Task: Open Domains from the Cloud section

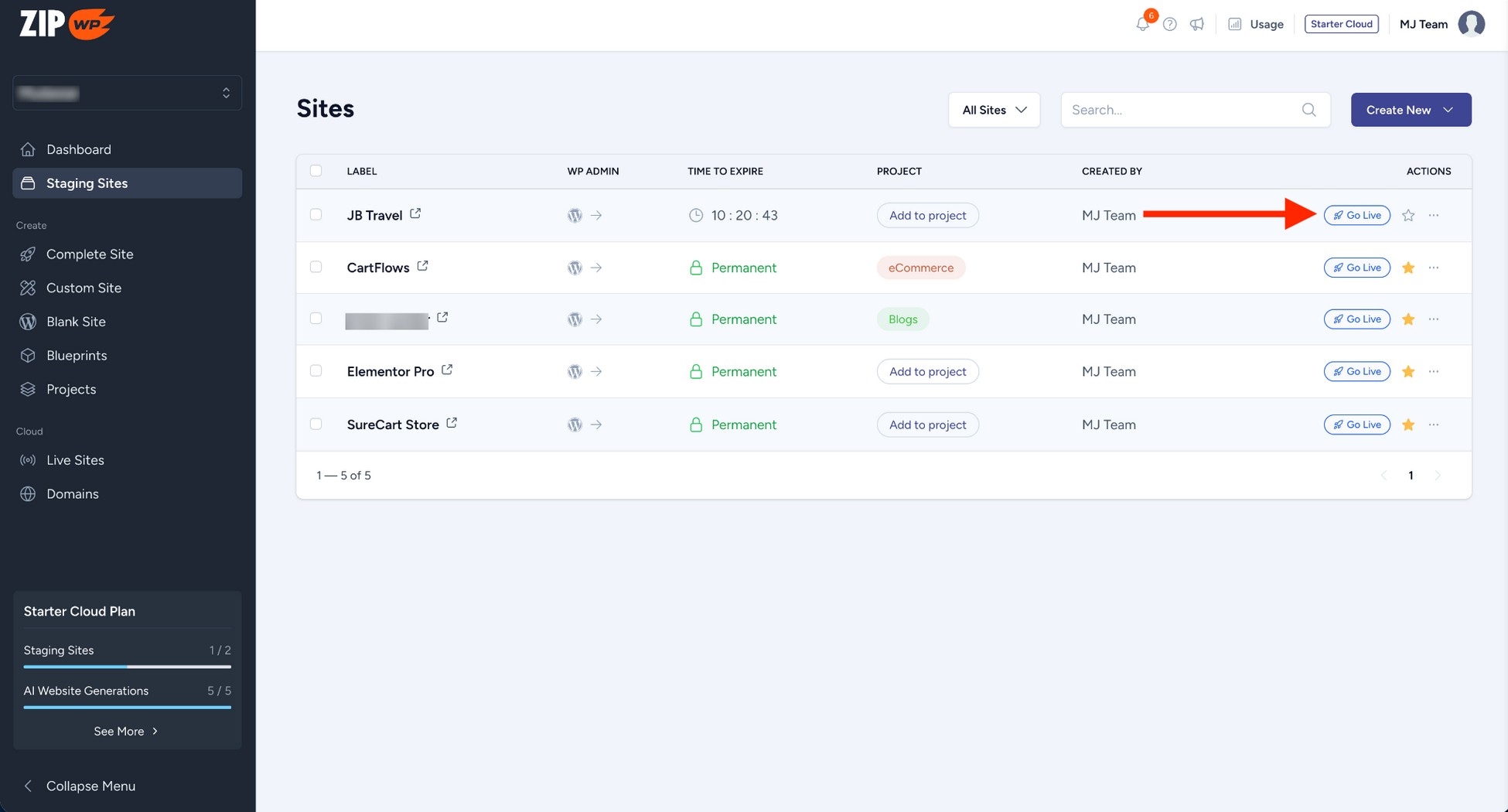Action: tap(72, 493)
